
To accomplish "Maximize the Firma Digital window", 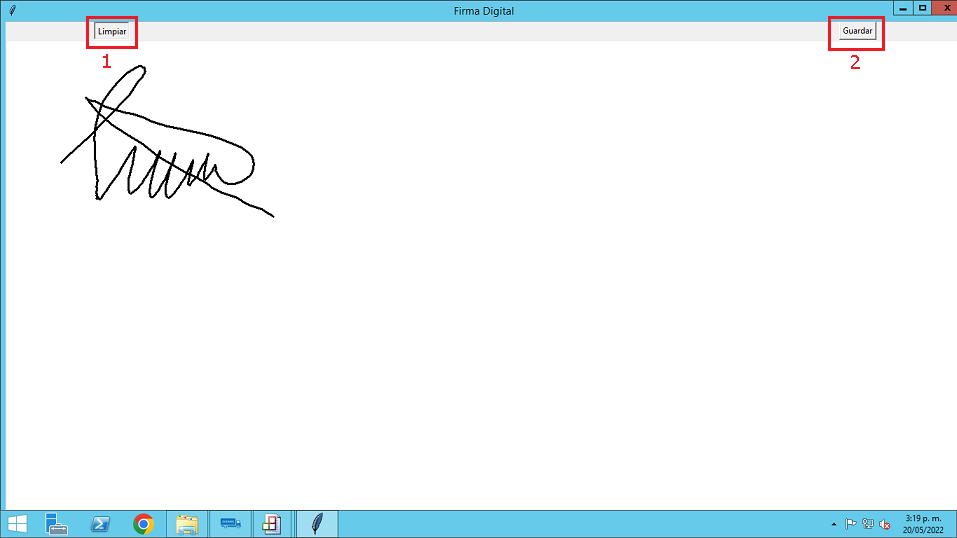I will pos(922,8).
